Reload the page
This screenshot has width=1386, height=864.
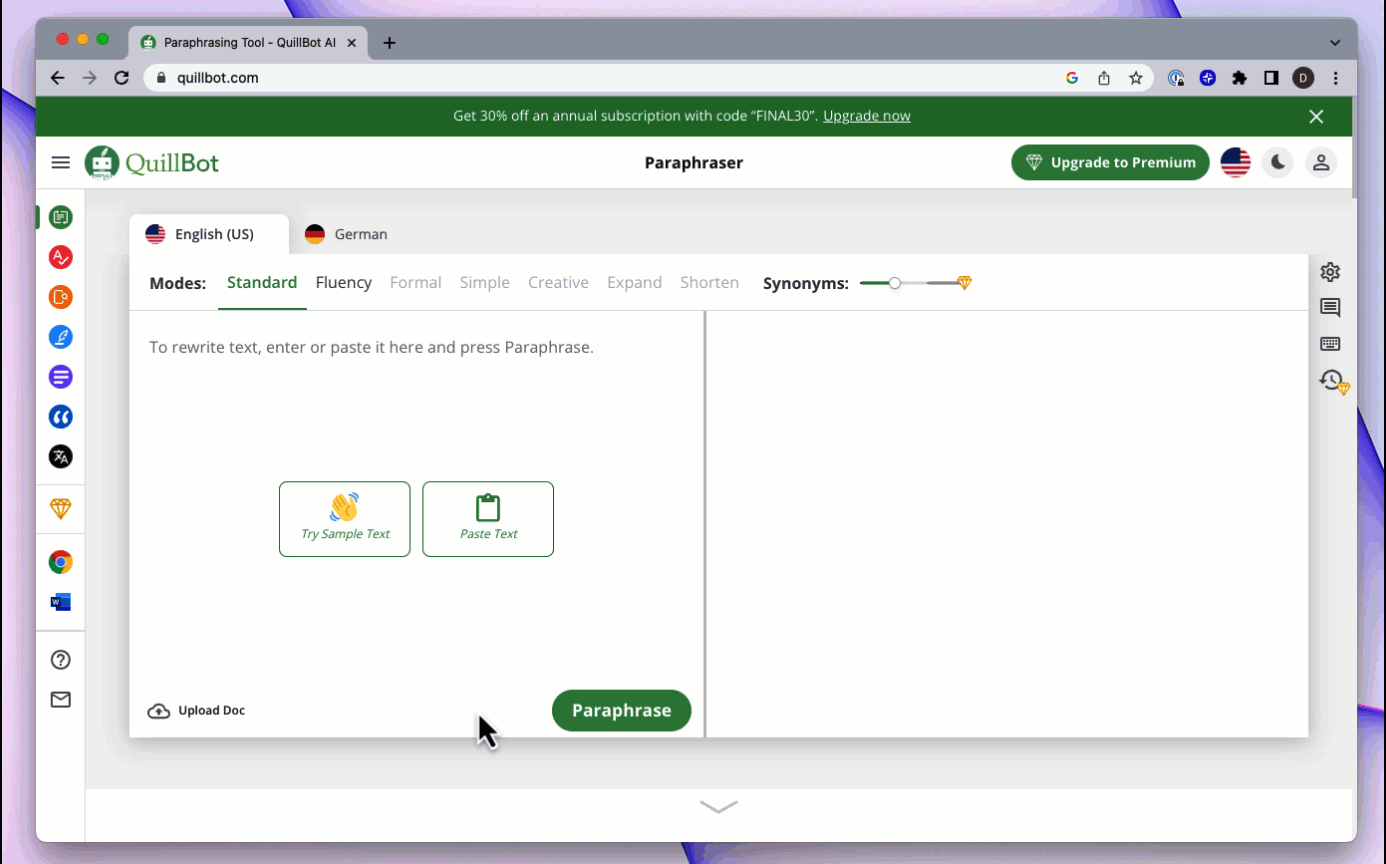pos(122,78)
